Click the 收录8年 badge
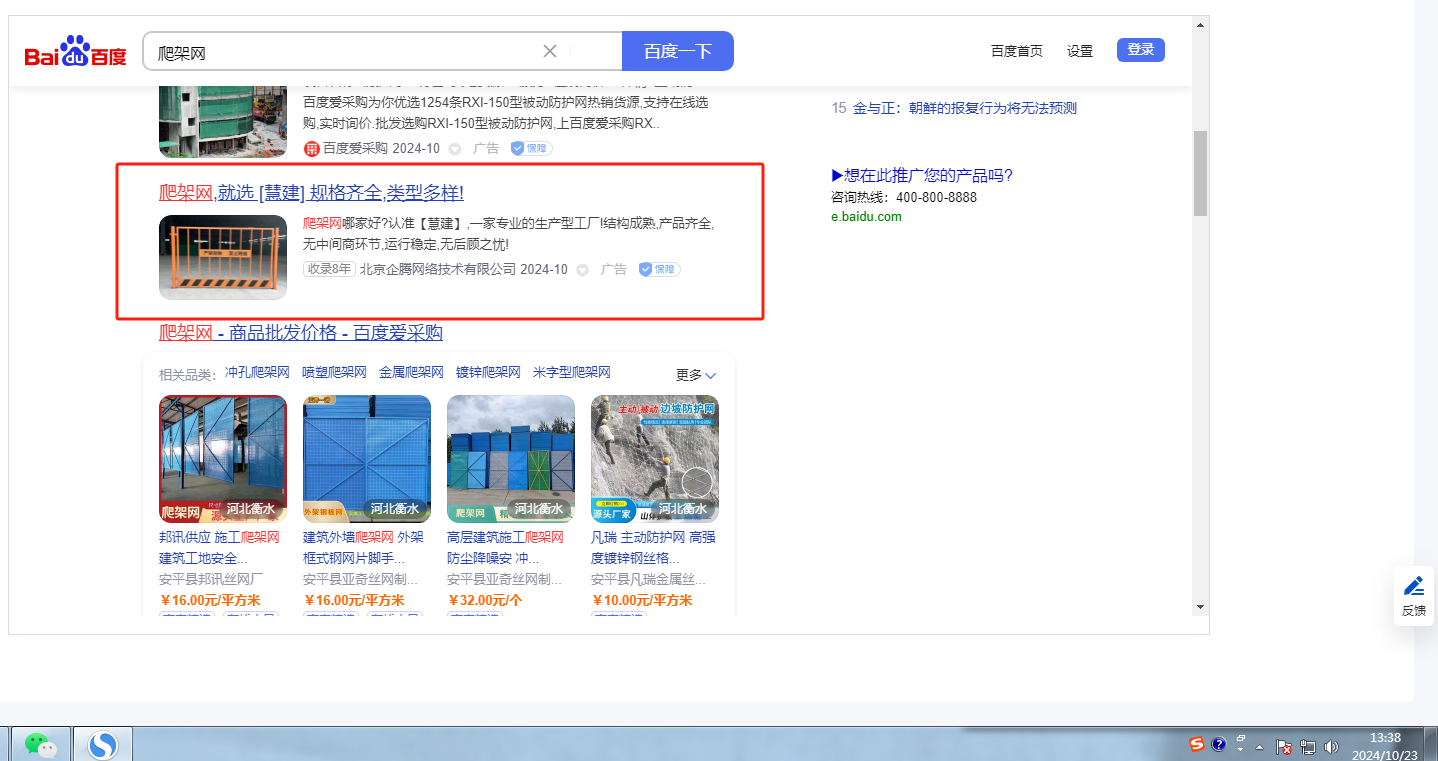This screenshot has height=761, width=1438. point(329,269)
